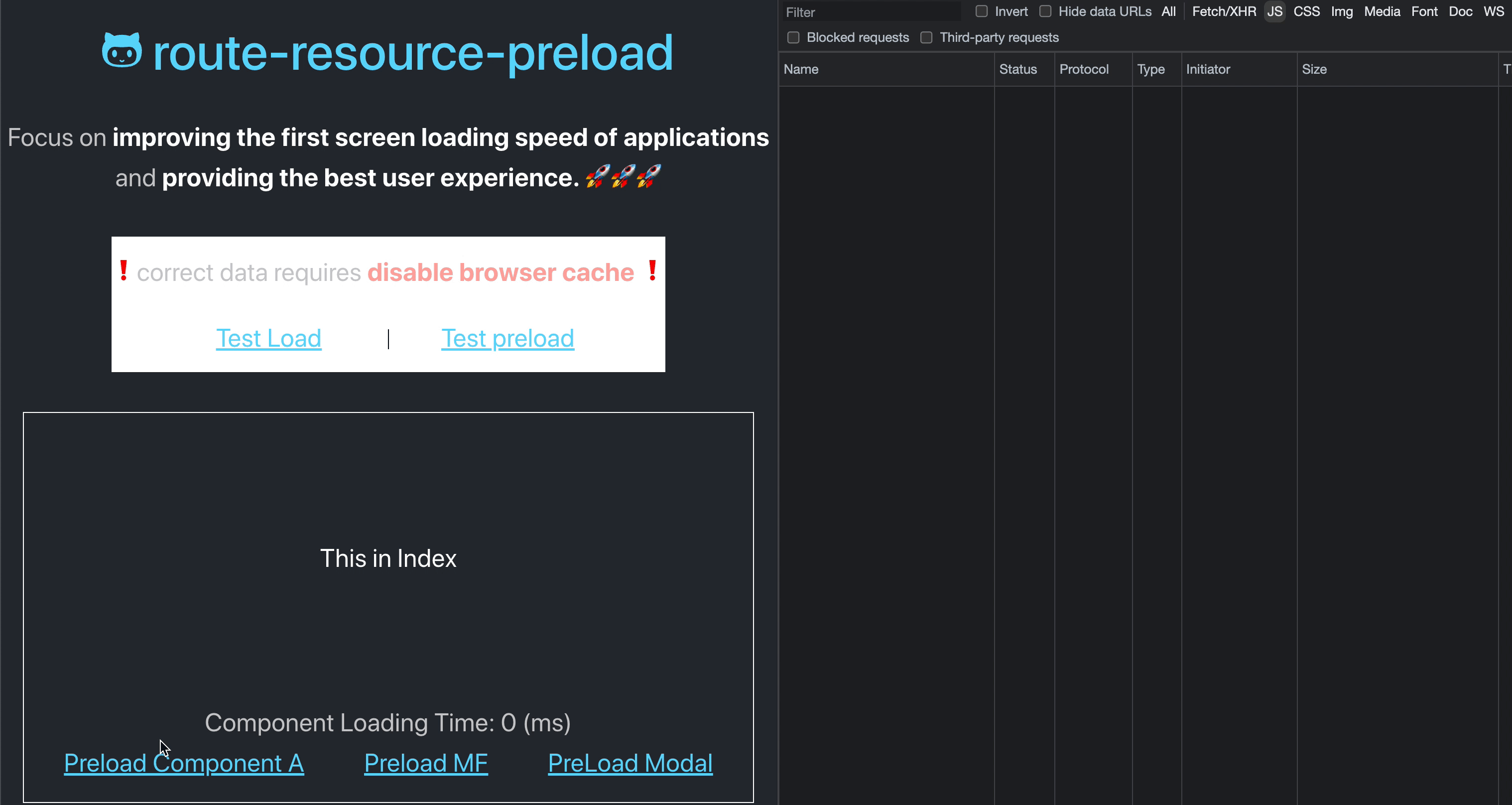
Task: Enable Blocked requests checkbox
Action: 794,37
